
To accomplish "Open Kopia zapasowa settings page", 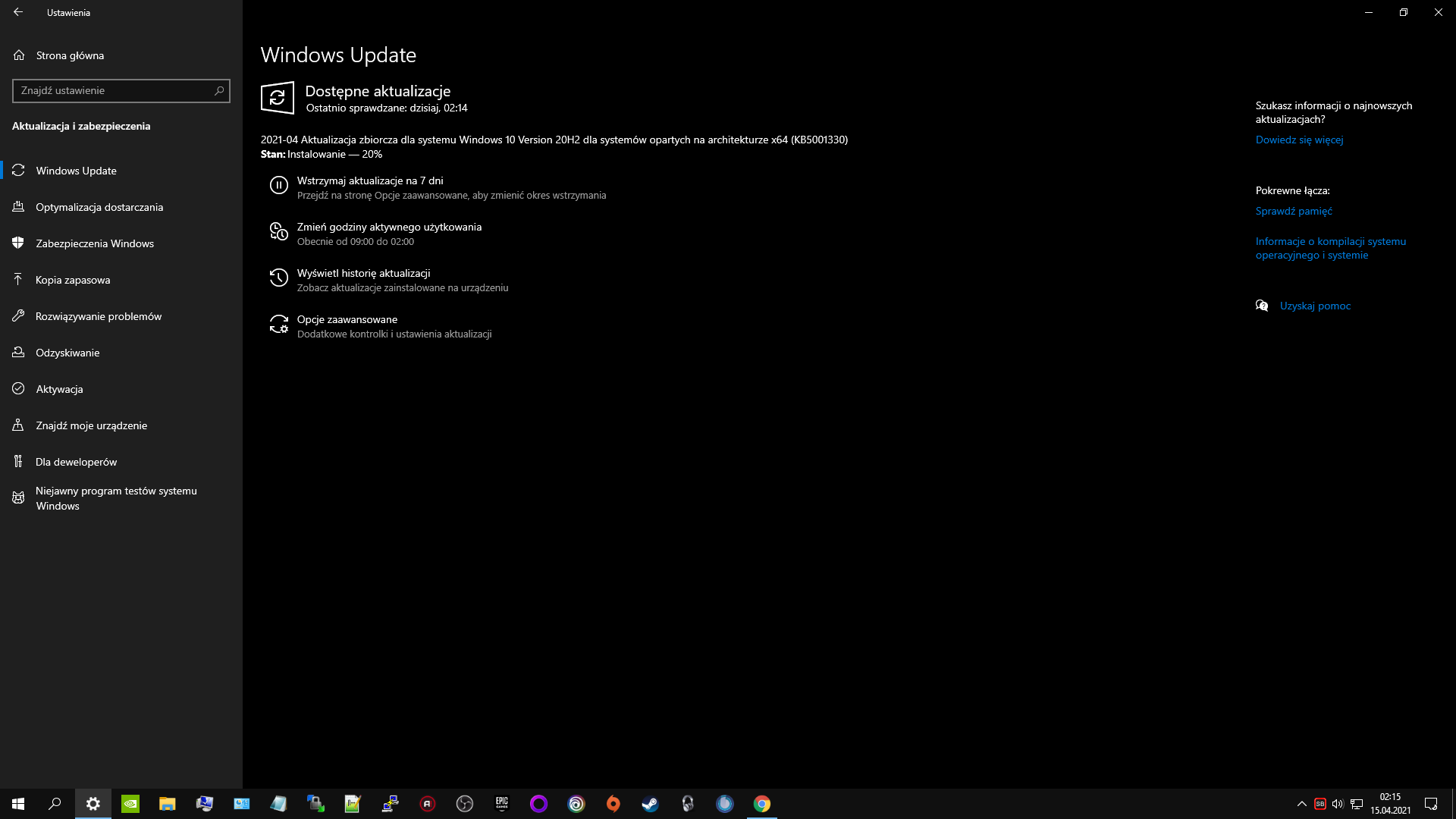I will pos(73,280).
